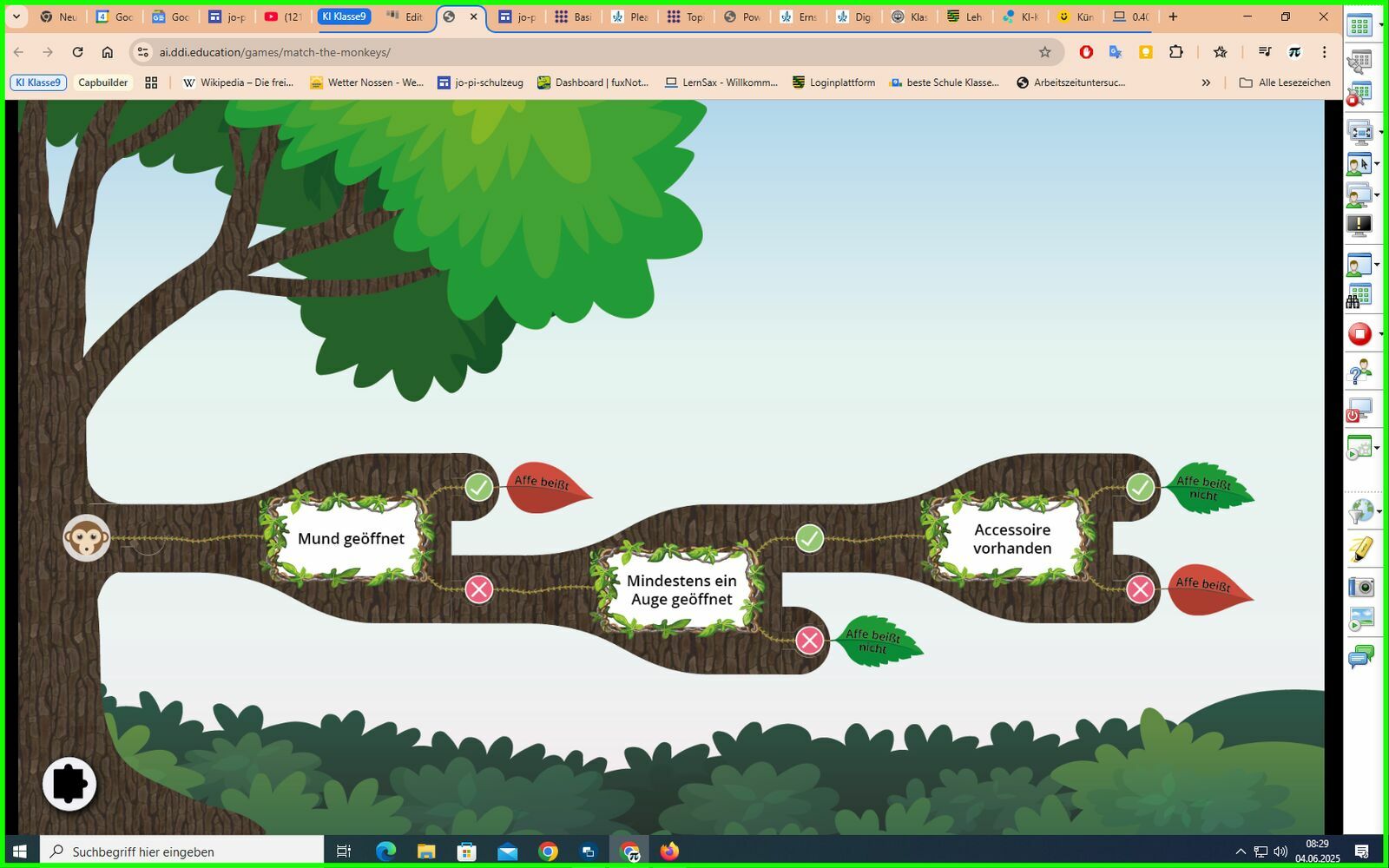
Task: Open Firefox from the taskbar
Action: pos(668,852)
